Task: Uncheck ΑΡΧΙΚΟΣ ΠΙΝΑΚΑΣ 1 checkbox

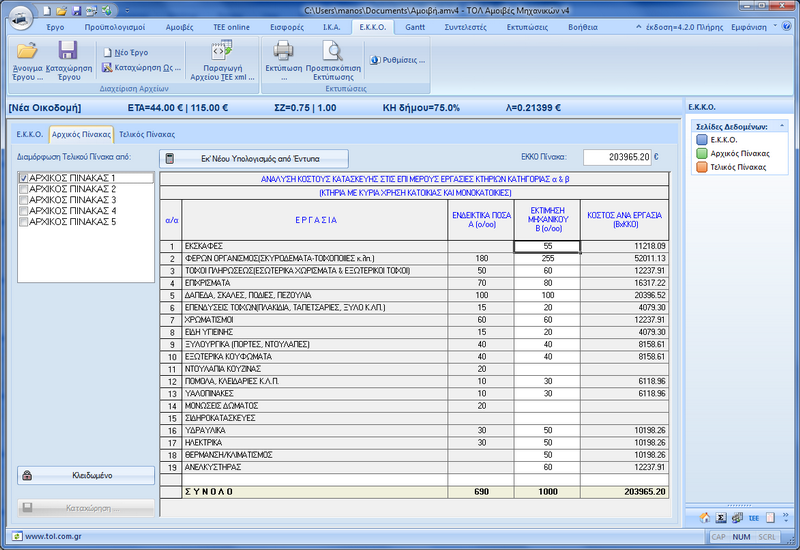Action: (23, 178)
